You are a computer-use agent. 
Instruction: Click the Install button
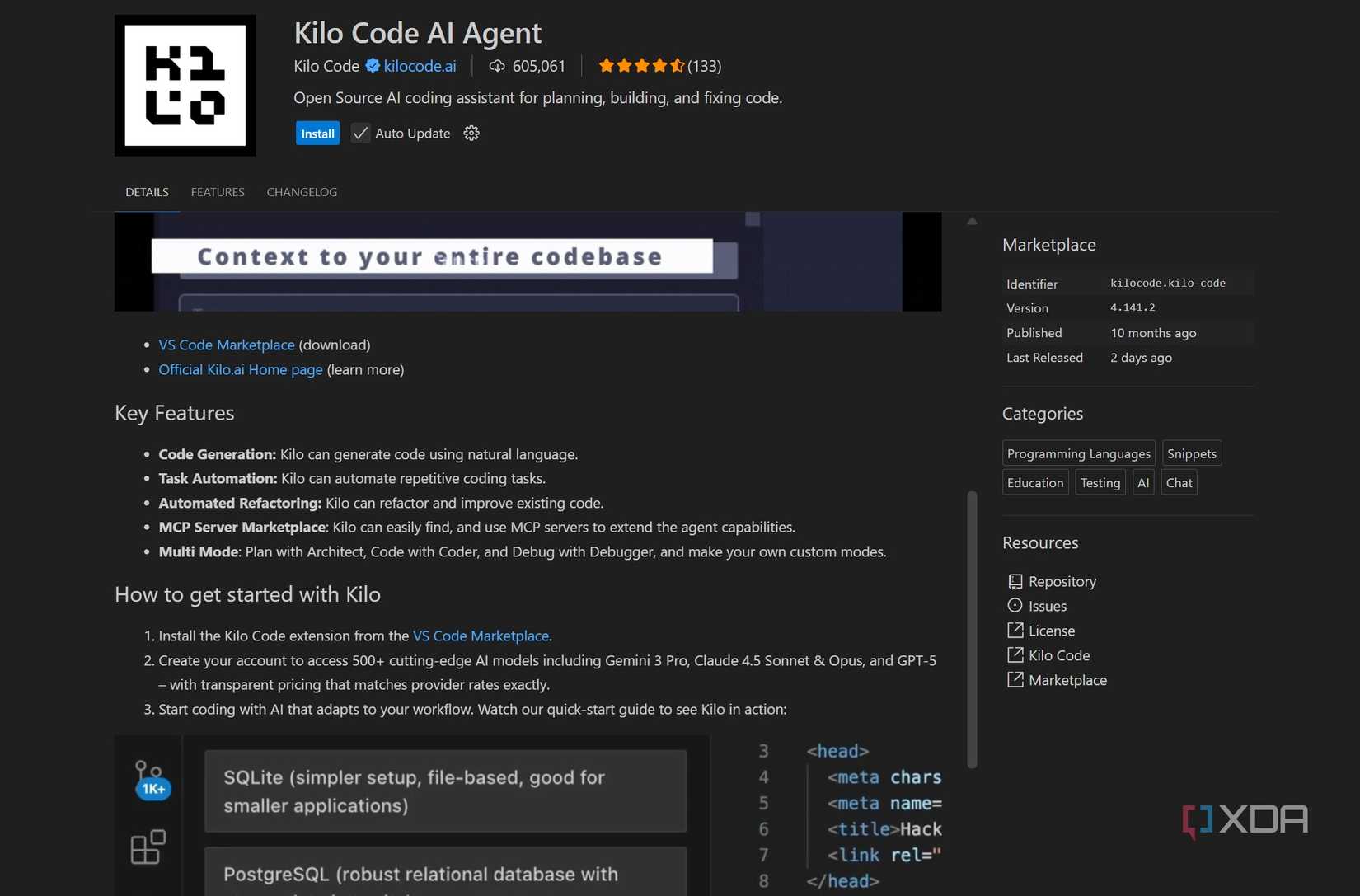pyautogui.click(x=317, y=133)
